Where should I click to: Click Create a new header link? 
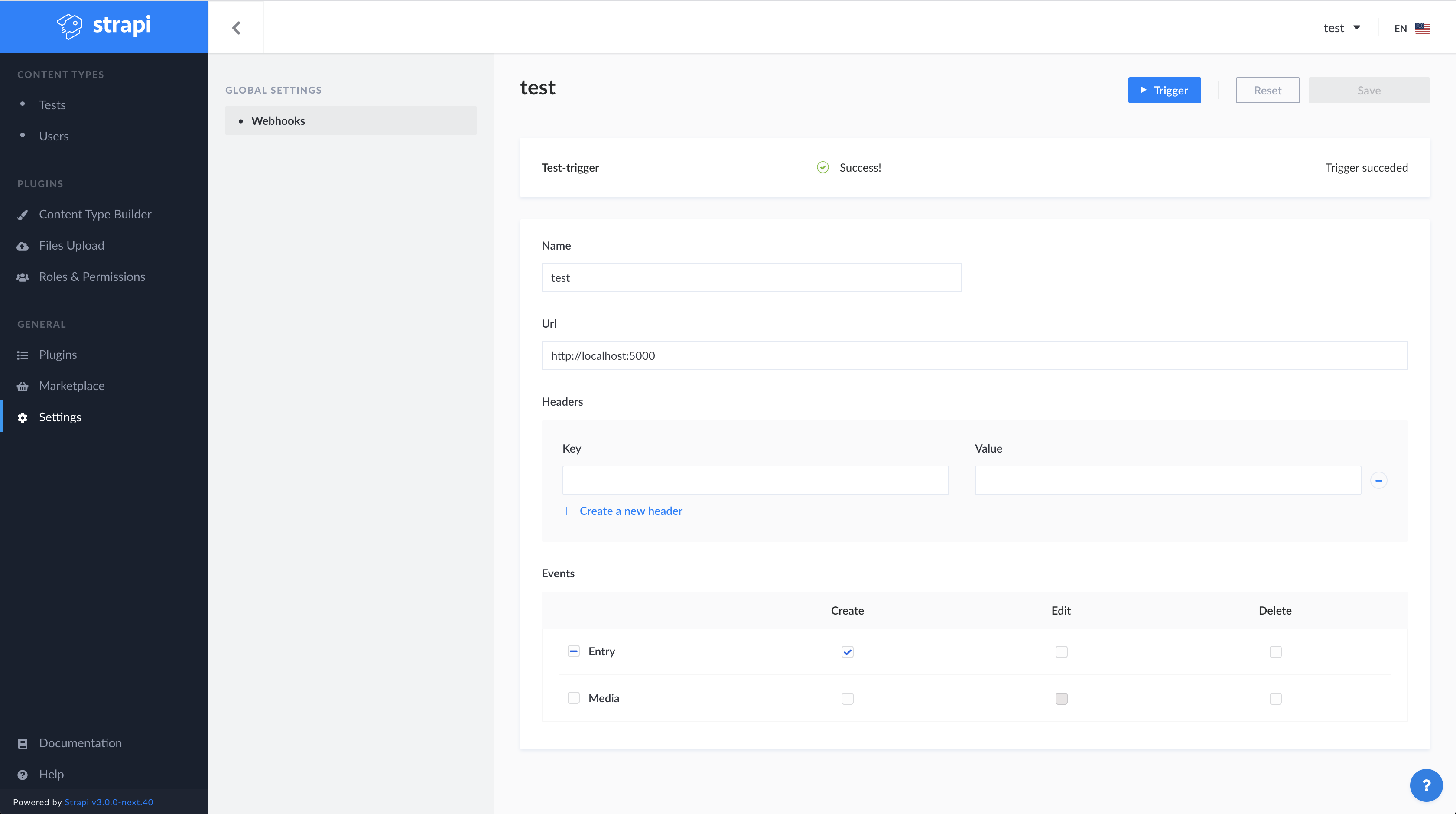tap(630, 511)
